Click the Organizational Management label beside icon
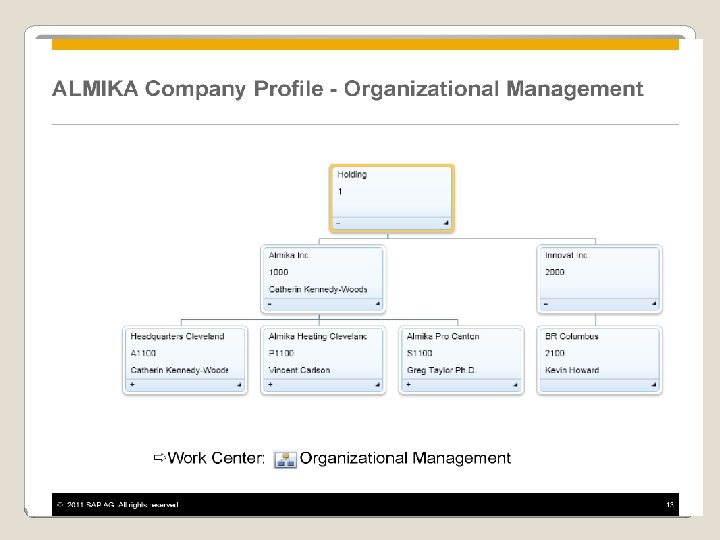 pyautogui.click(x=405, y=458)
